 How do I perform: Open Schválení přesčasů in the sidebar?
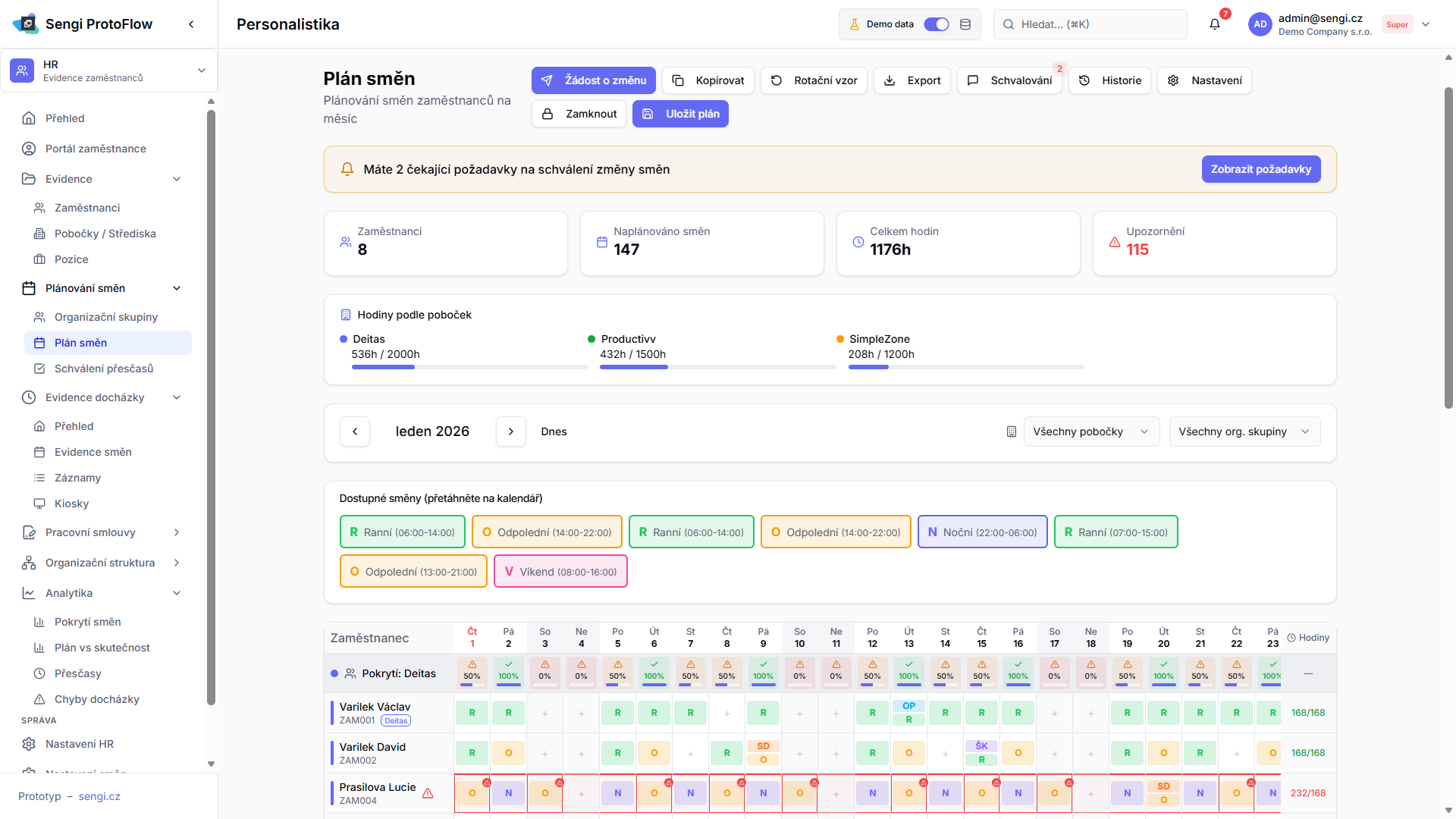pos(104,369)
